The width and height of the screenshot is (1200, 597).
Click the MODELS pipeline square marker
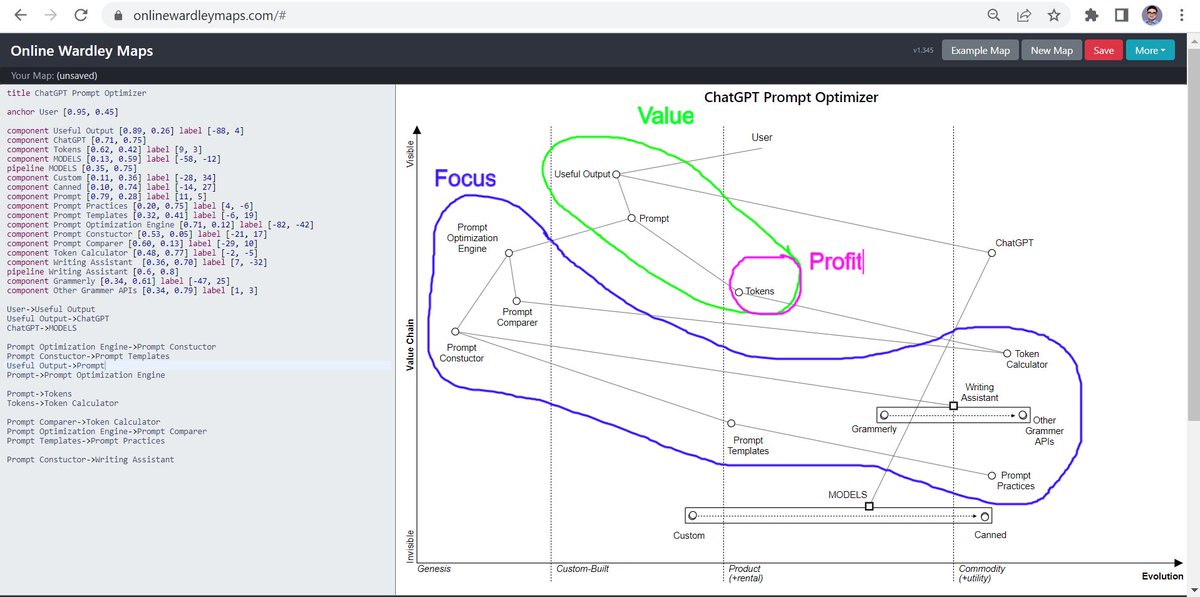[x=868, y=507]
